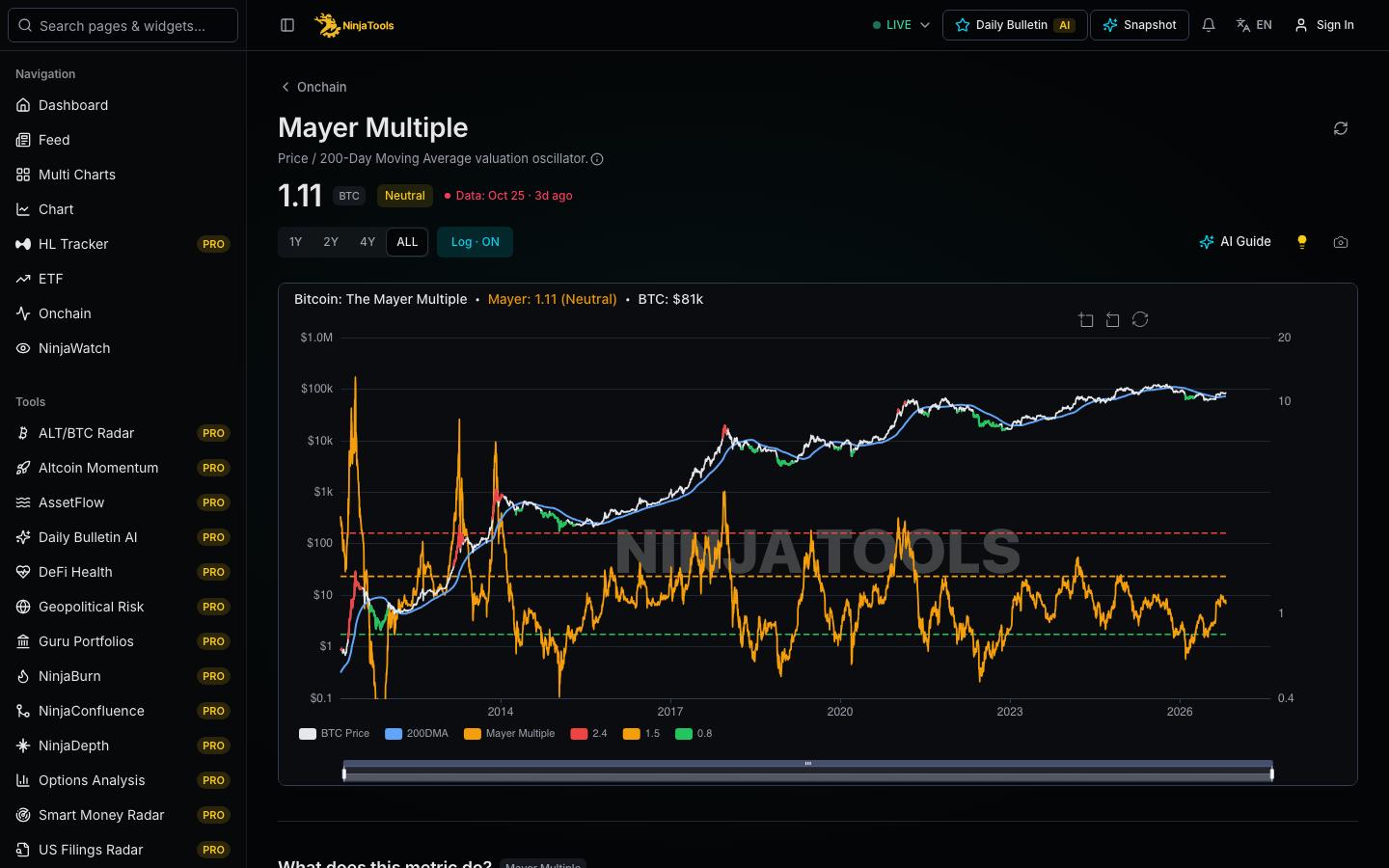
Task: Expand the LIVE status dropdown
Action: 901,25
